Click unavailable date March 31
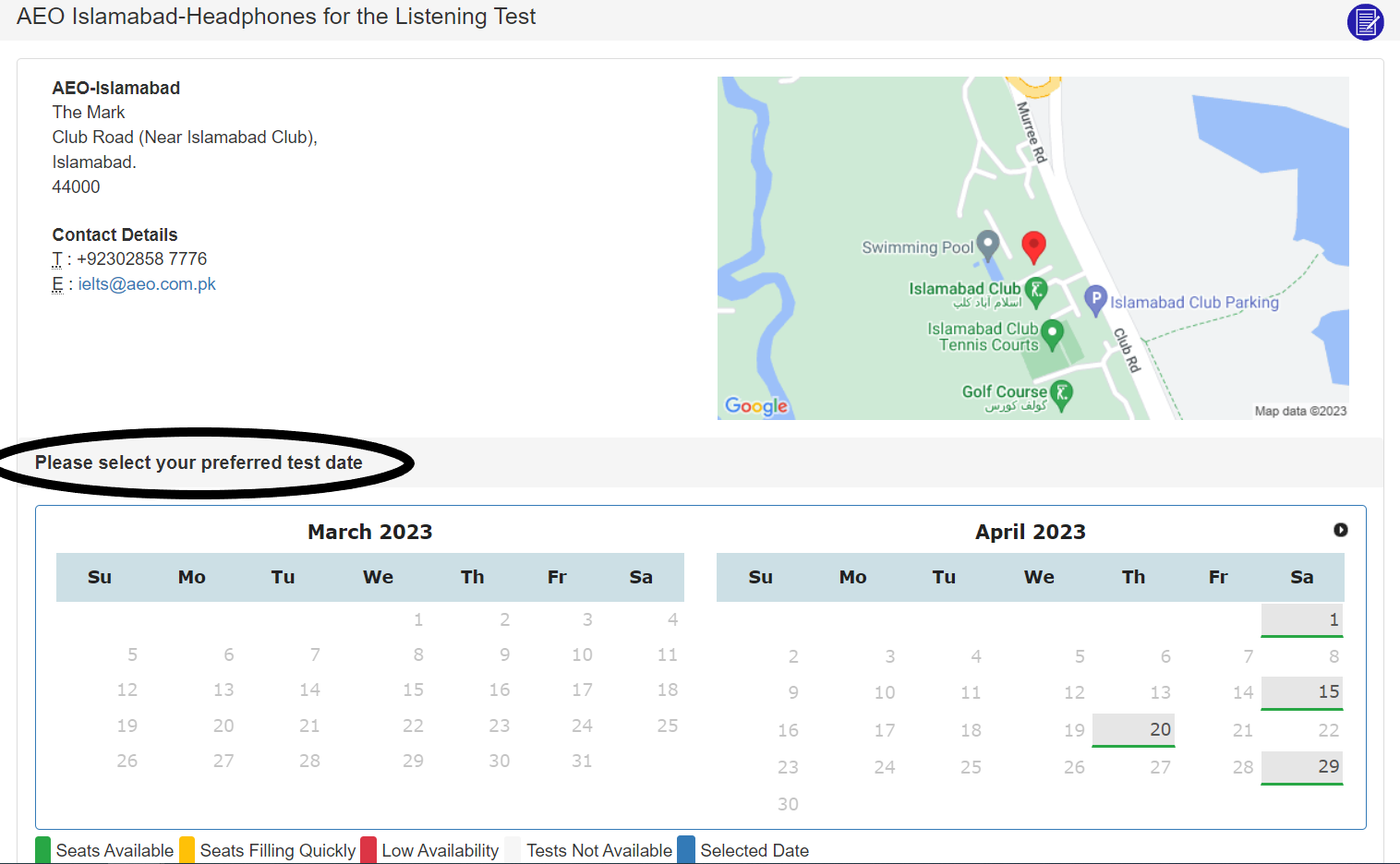Viewport: 1400px width, 864px height. pos(582,761)
